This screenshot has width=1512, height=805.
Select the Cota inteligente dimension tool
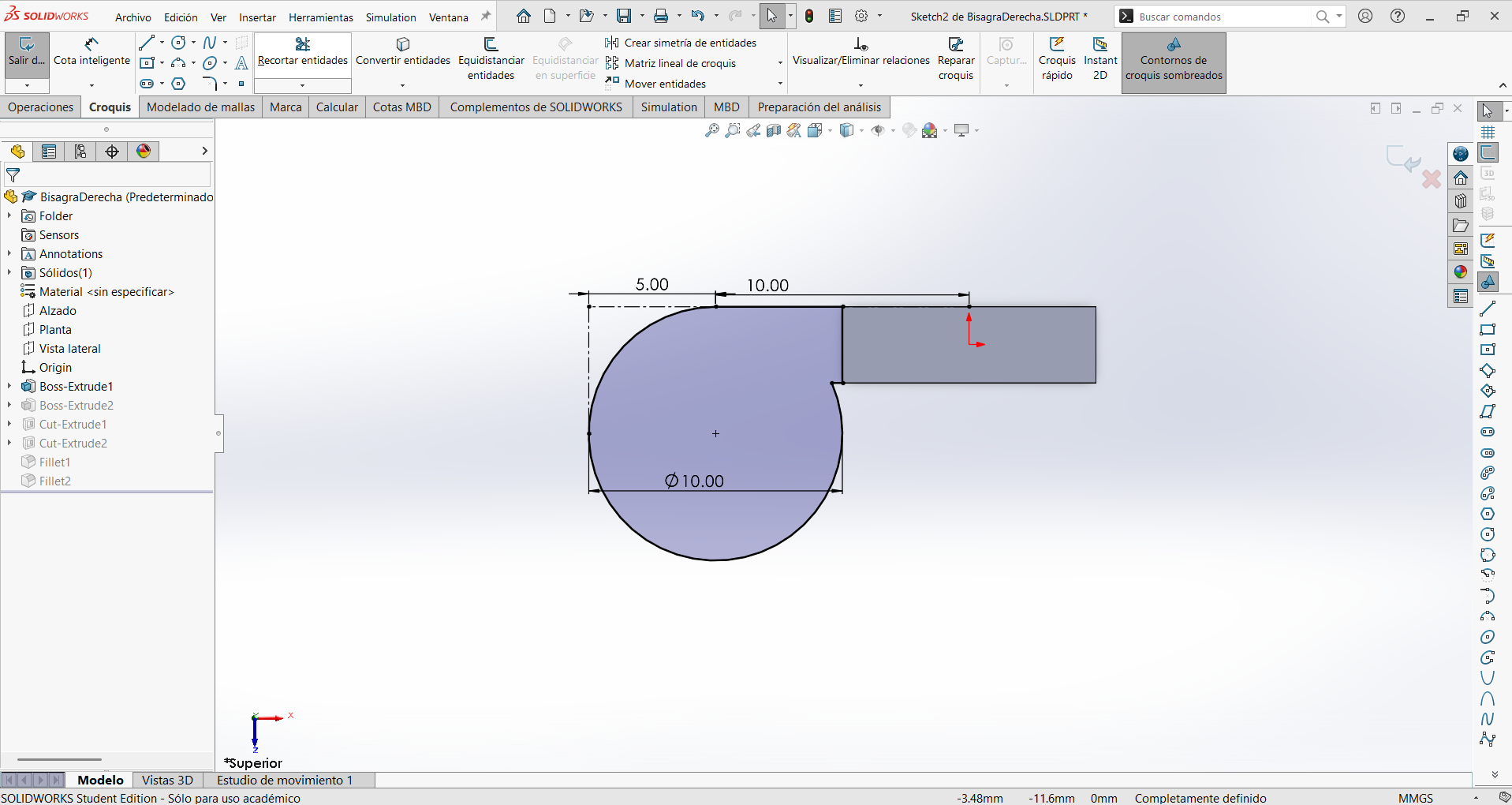click(91, 52)
